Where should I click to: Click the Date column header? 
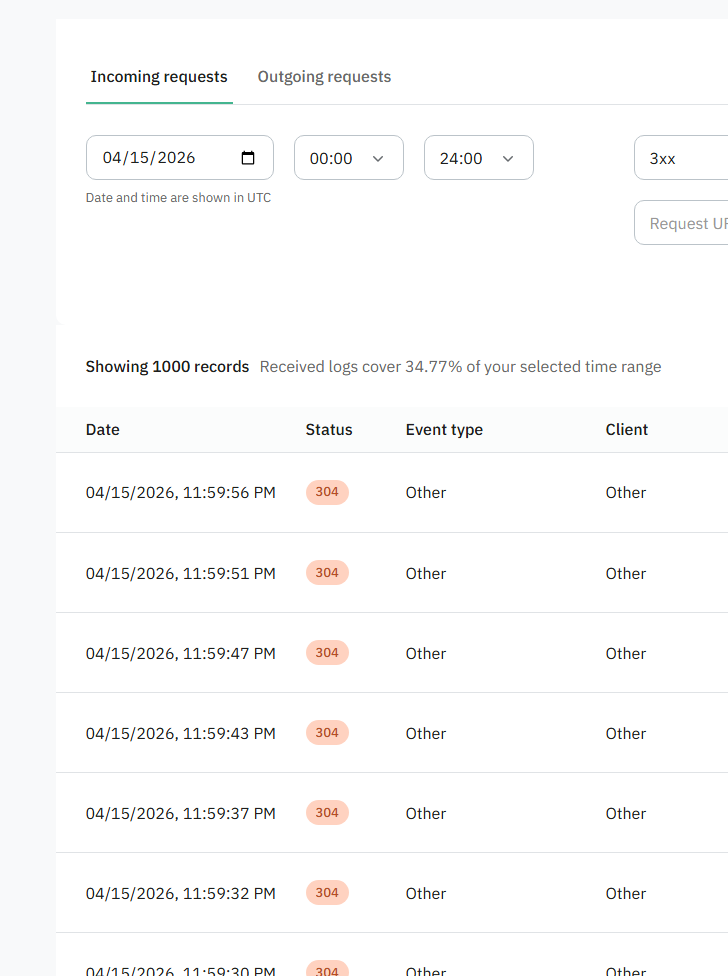(102, 429)
